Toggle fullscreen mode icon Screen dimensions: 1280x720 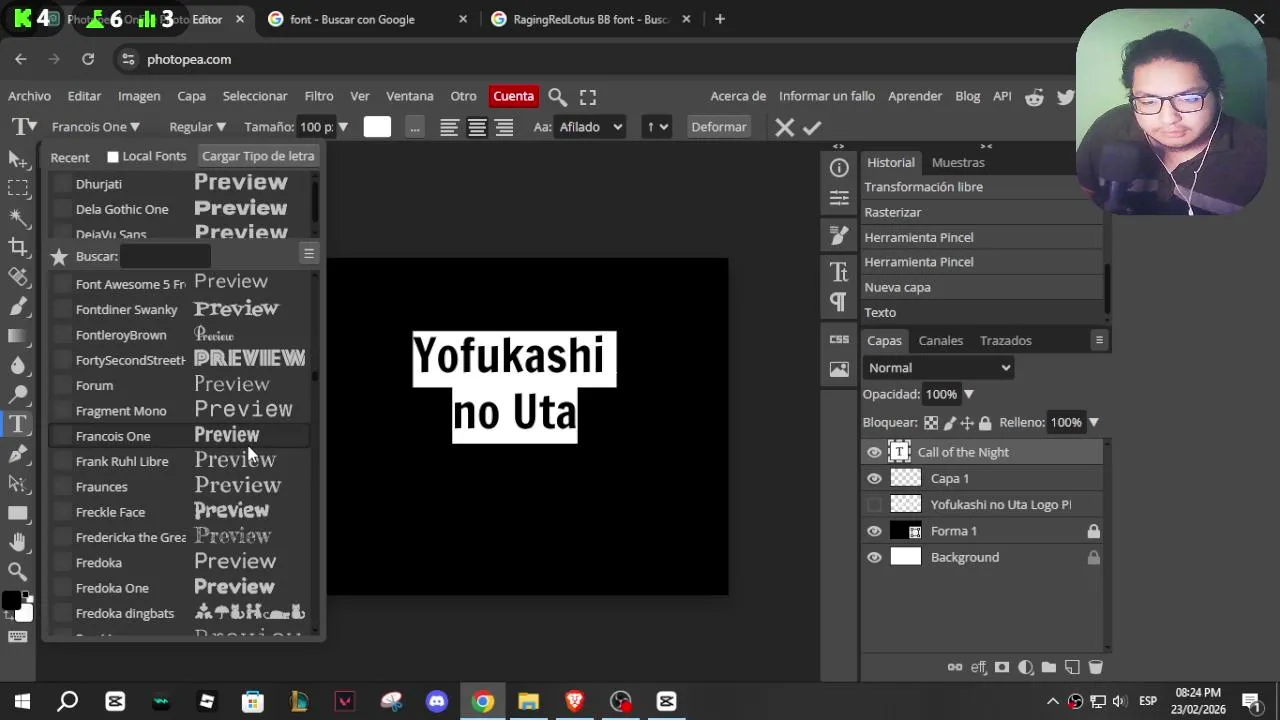point(588,97)
